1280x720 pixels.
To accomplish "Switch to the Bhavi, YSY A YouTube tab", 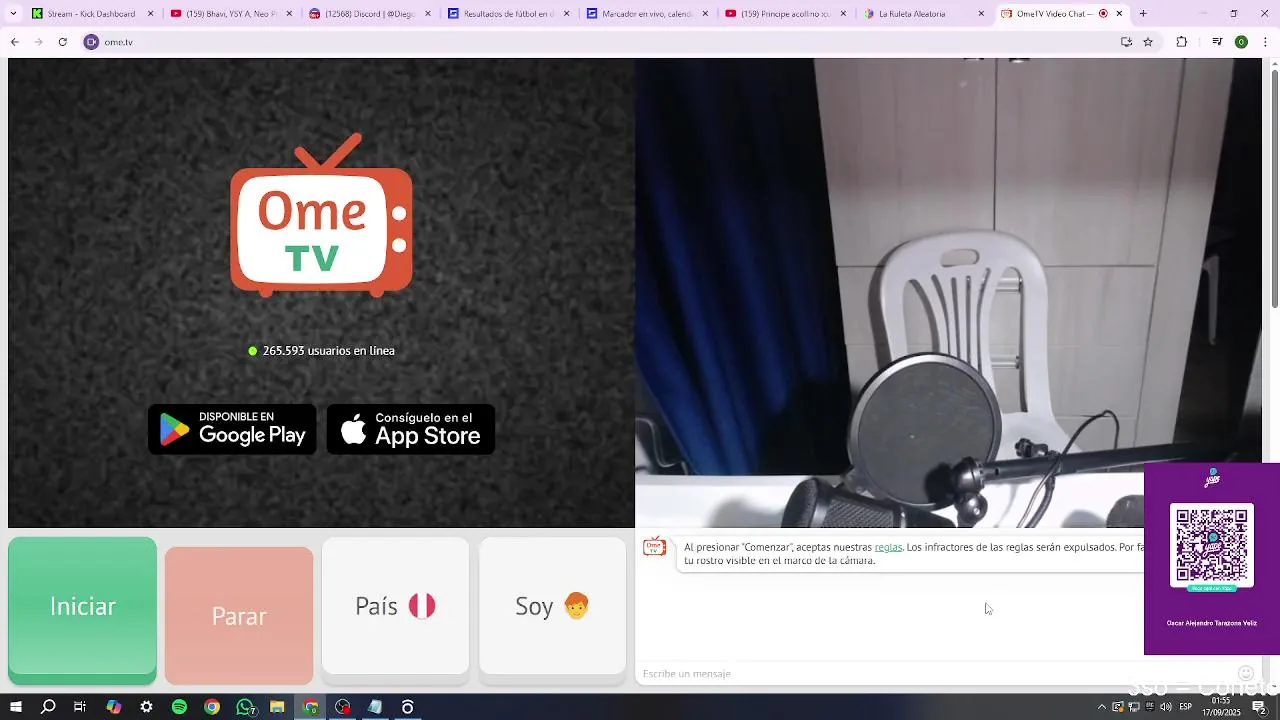I will pos(231,14).
